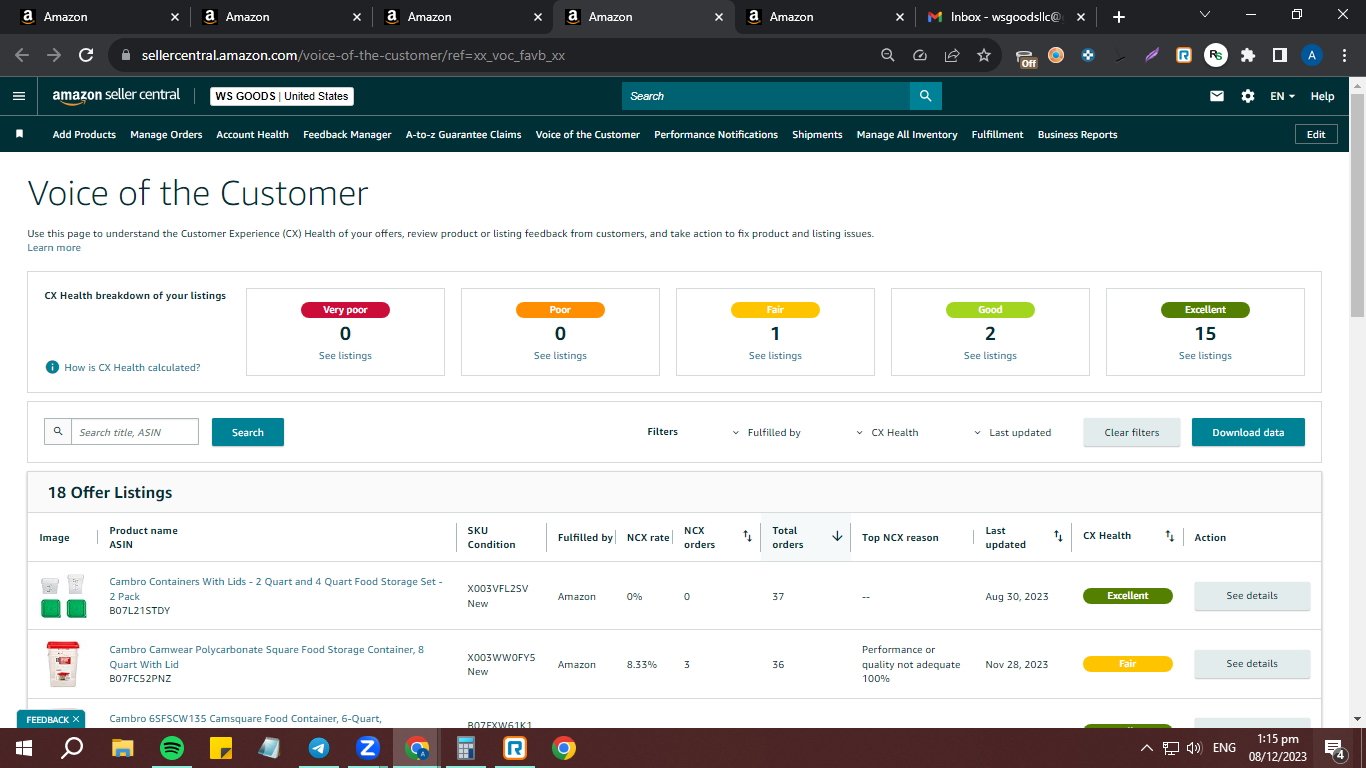The image size is (1366, 768).
Task: Click the extension icon labeled Off
Action: point(1025,57)
